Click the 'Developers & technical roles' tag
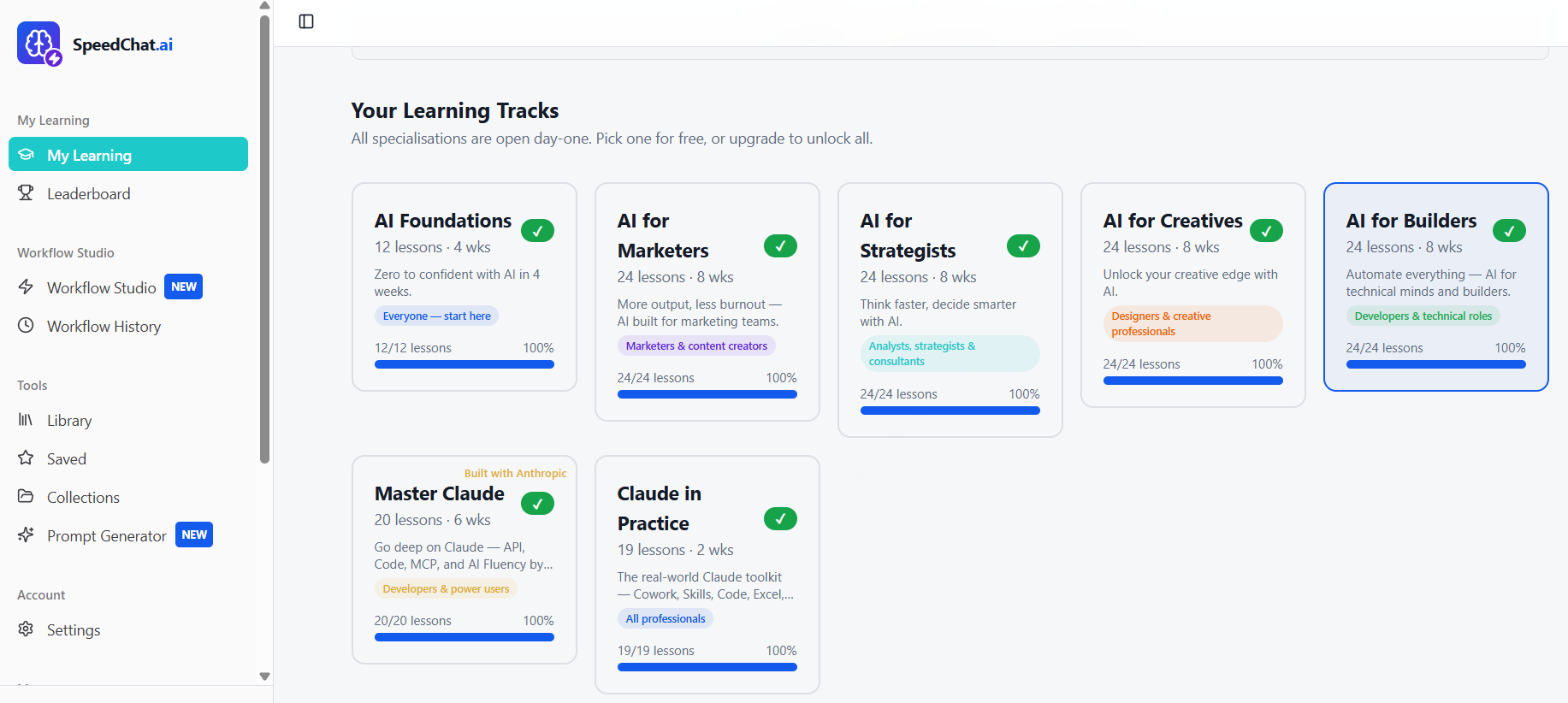The height and width of the screenshot is (703, 1568). pos(1423,316)
